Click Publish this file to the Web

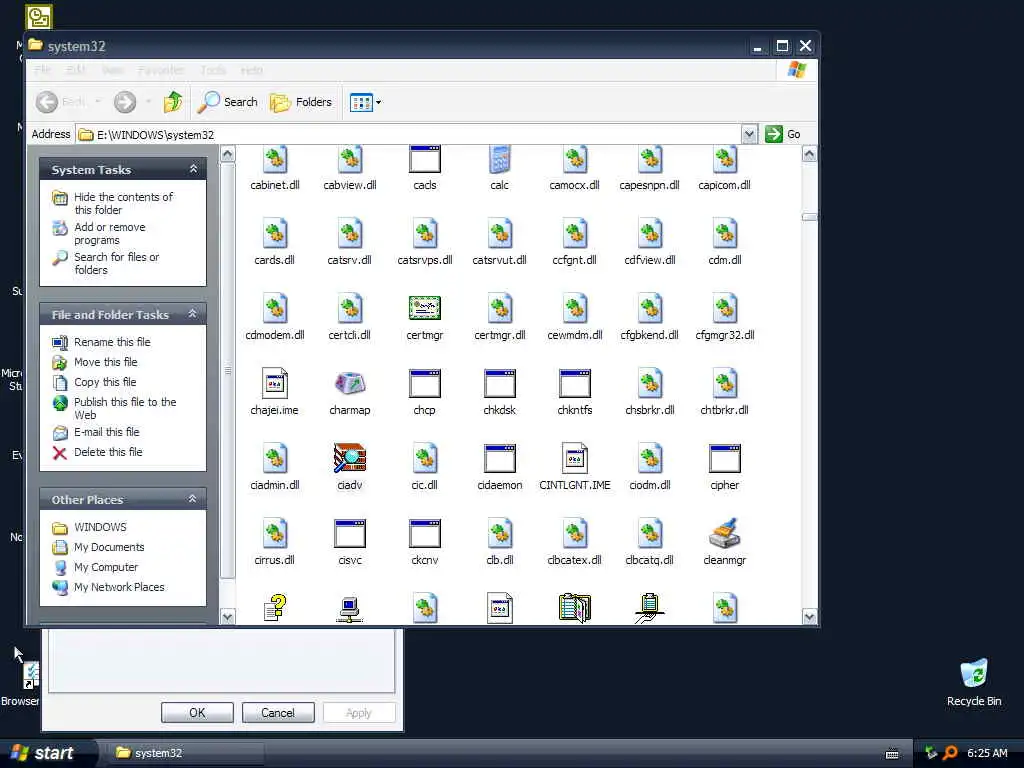click(x=125, y=408)
